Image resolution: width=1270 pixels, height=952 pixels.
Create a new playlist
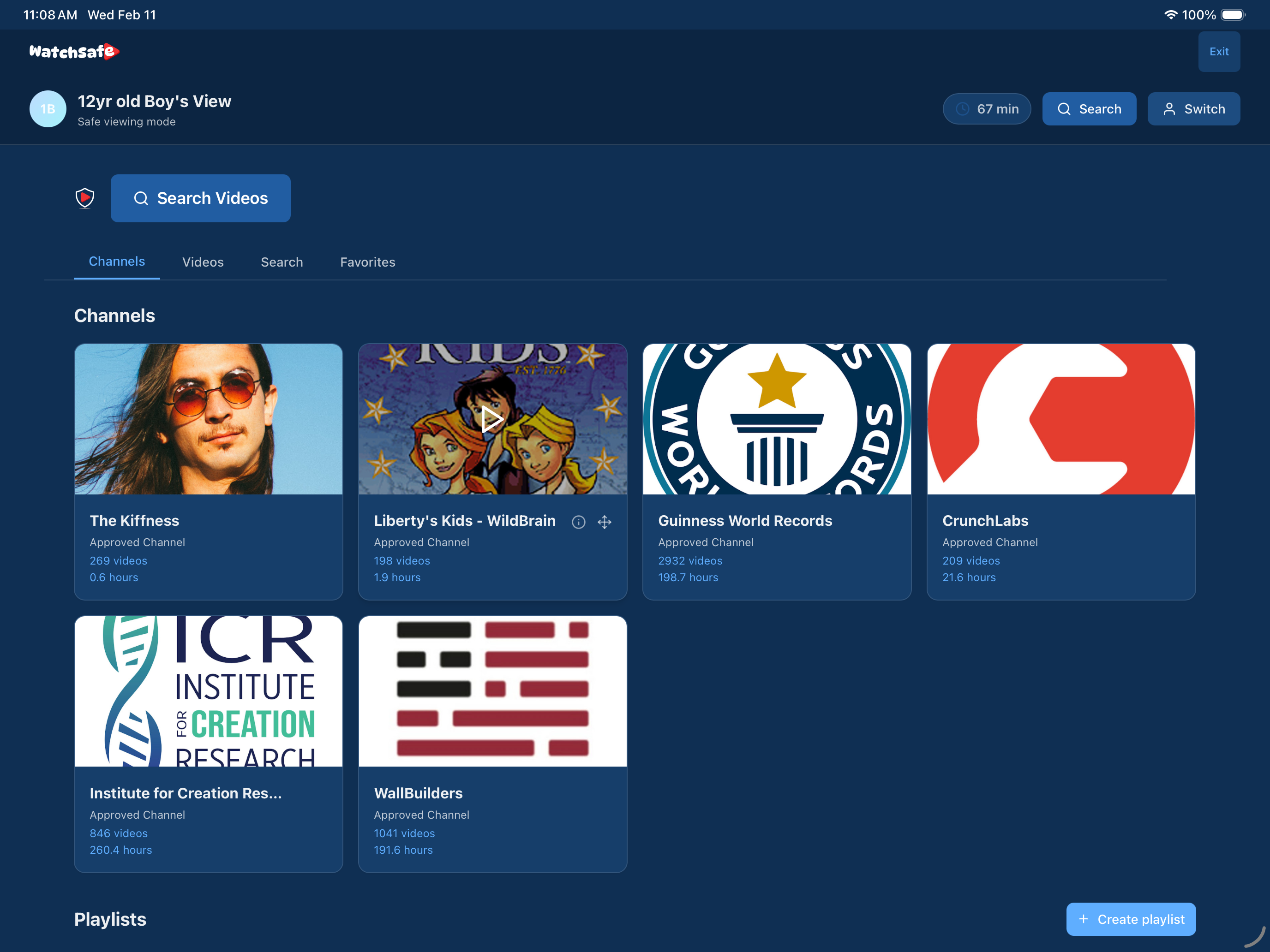(x=1131, y=919)
